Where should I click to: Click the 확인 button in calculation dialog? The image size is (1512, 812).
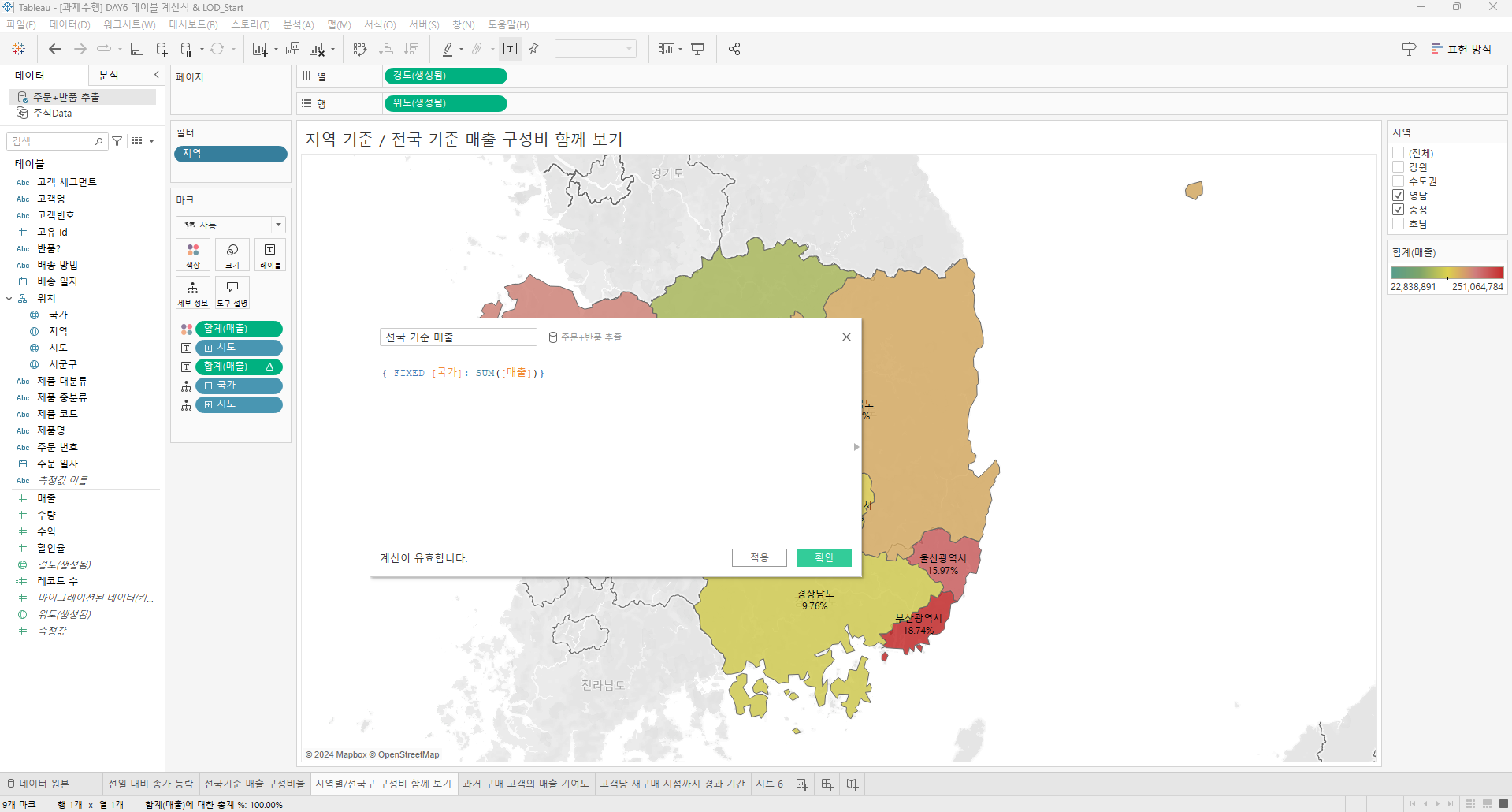tap(824, 557)
